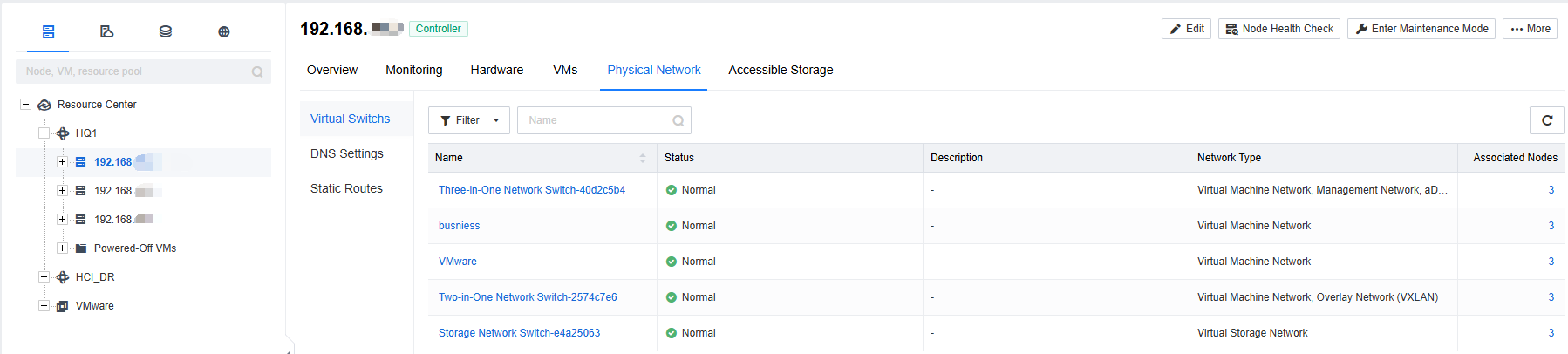Collapse the Resource Center tree node
The height and width of the screenshot is (354, 1568).
pyautogui.click(x=25, y=105)
